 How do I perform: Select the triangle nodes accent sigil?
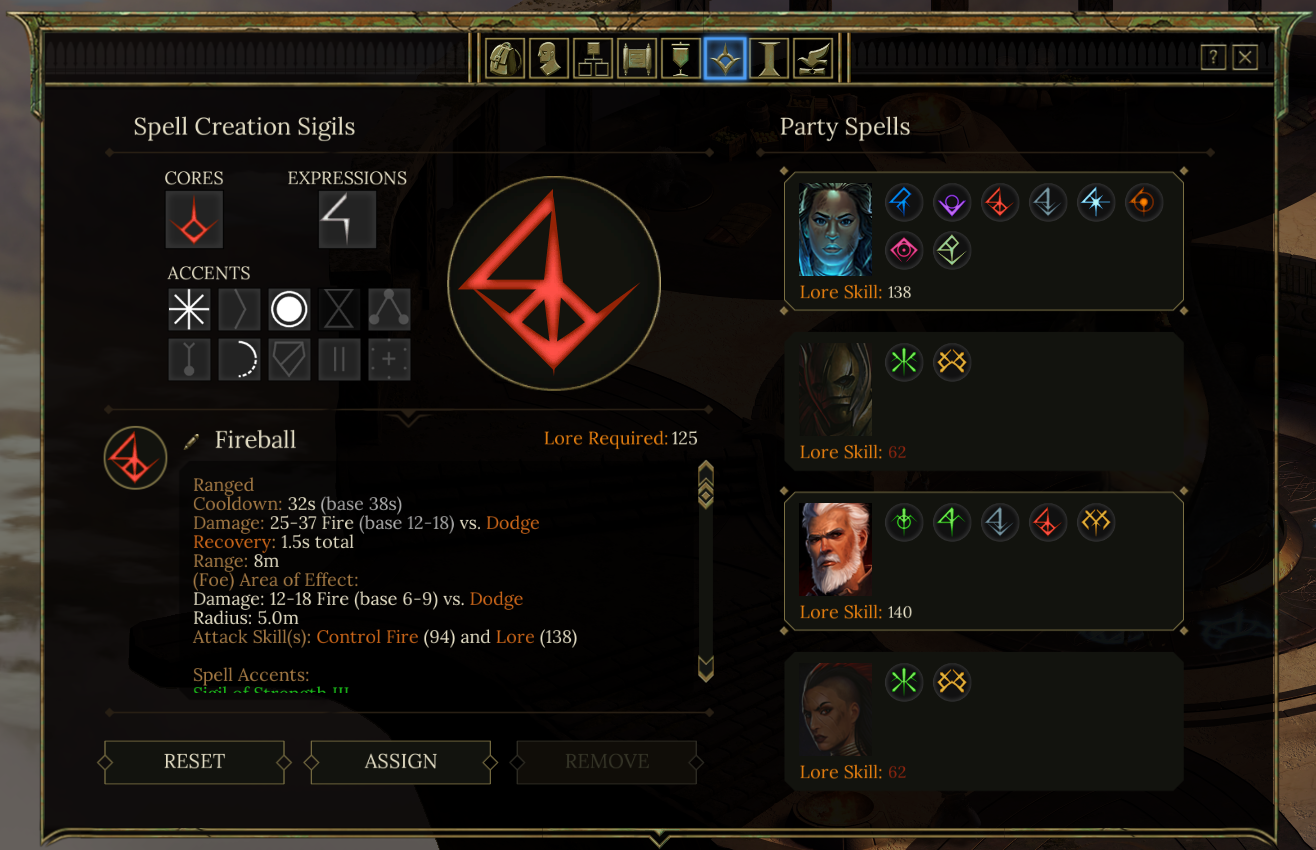coord(389,310)
